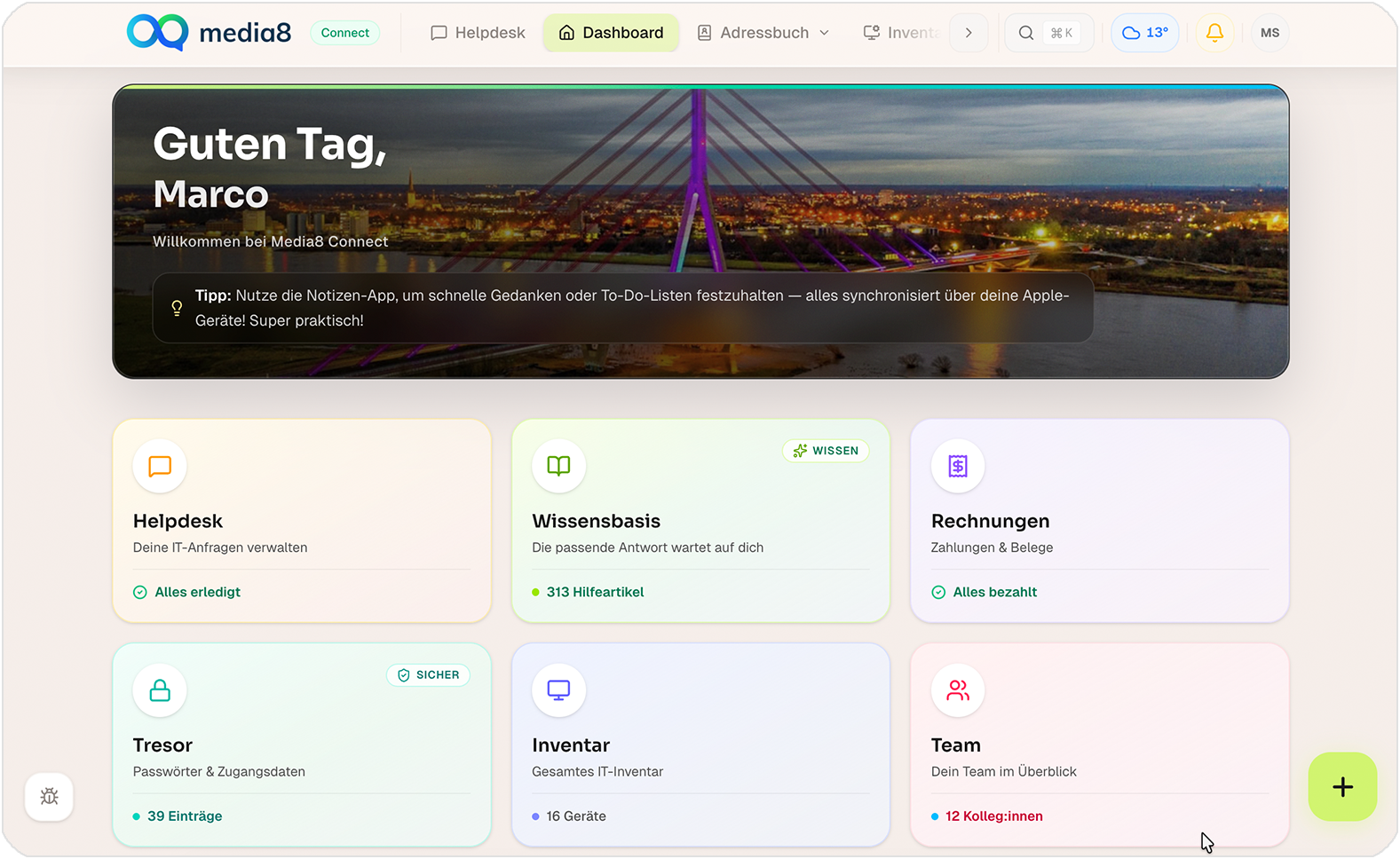This screenshot has height=859, width=1400.
Task: Open the Wissensbasis card title
Action: pos(596,521)
